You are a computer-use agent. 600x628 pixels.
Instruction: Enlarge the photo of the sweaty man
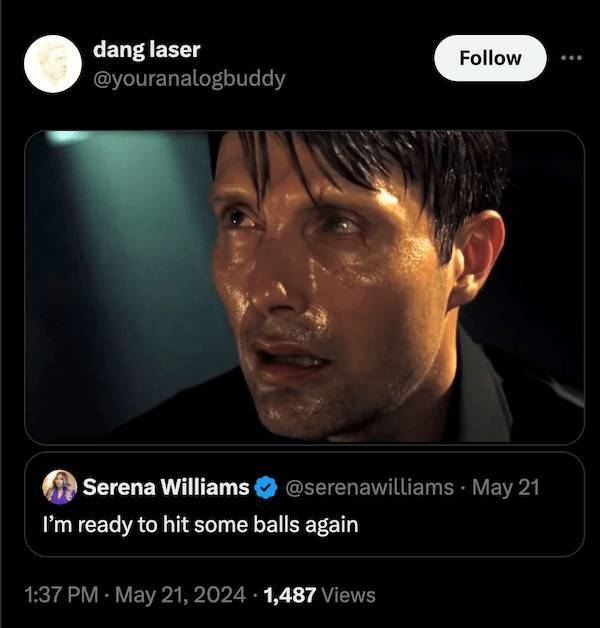pyautogui.click(x=304, y=287)
